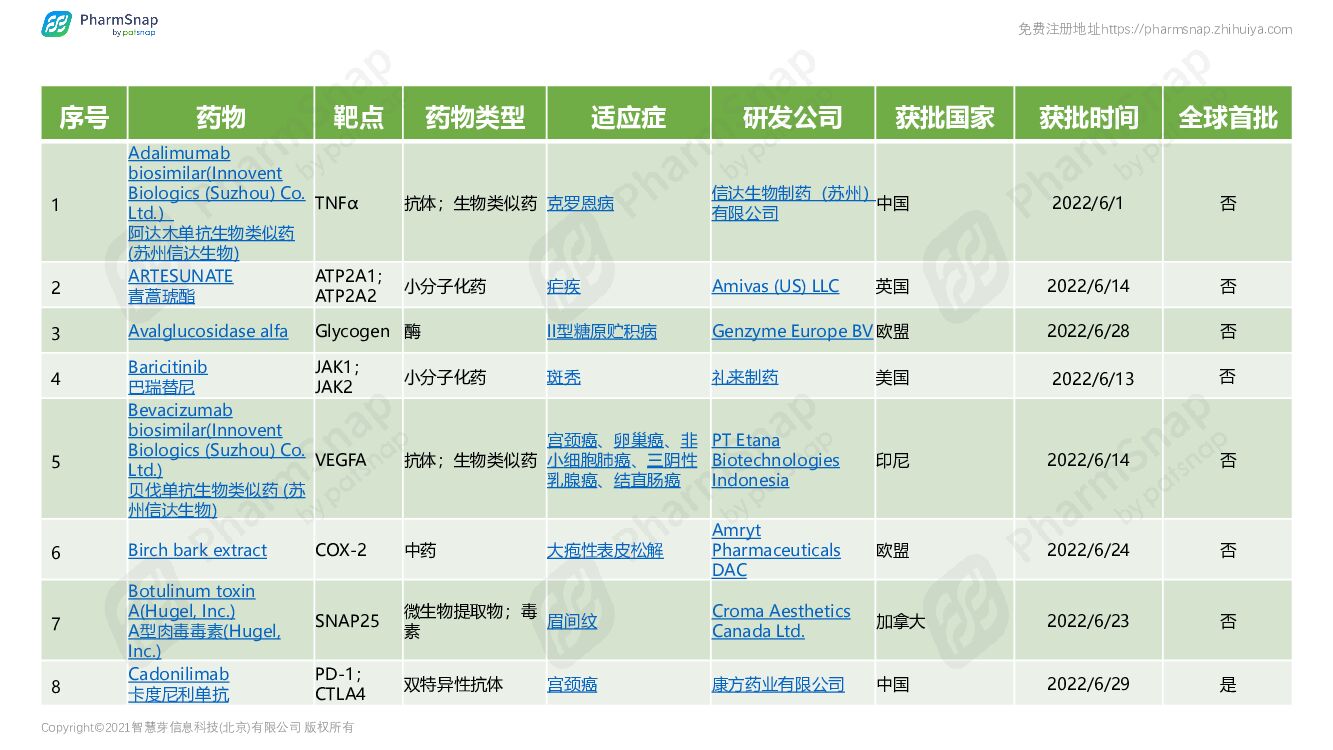Open the 疟疾 indication link

[x=564, y=286]
